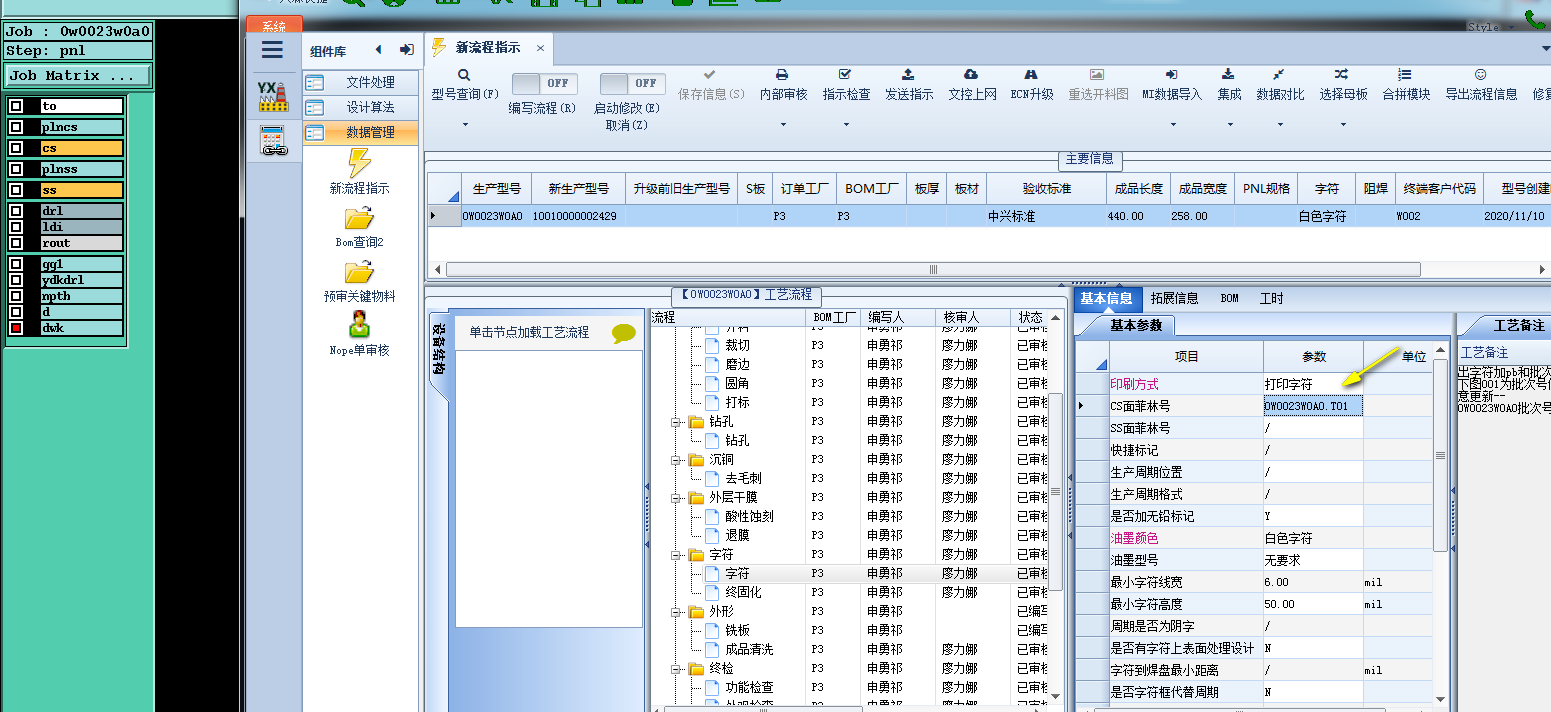Open the 文件处理 section

(360, 82)
